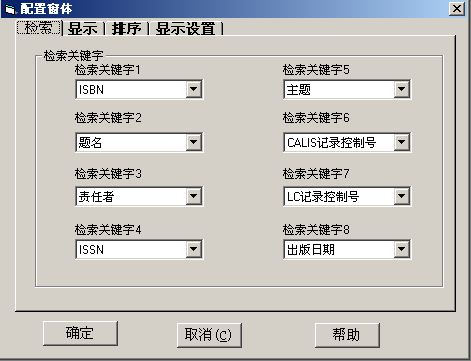Image resolution: width=471 pixels, height=361 pixels.
Task: Expand the 出版日期 dropdown arrow
Action: coord(402,249)
